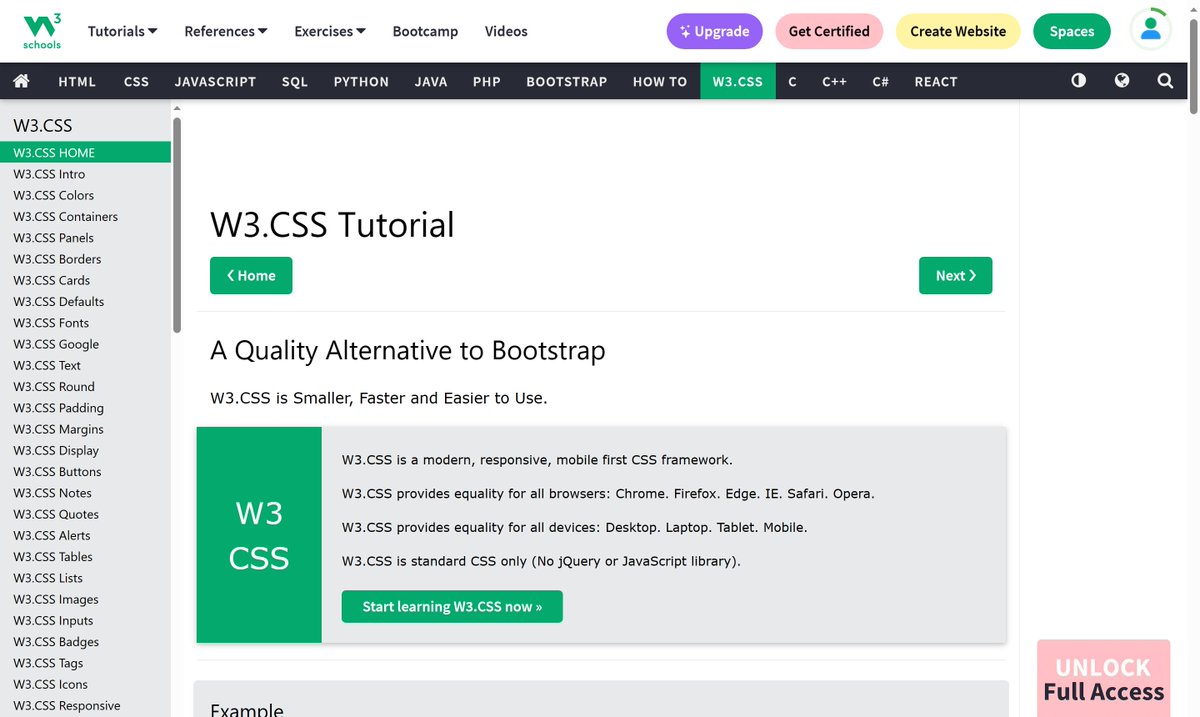Open W3.CSS Colors in sidebar

point(85,195)
